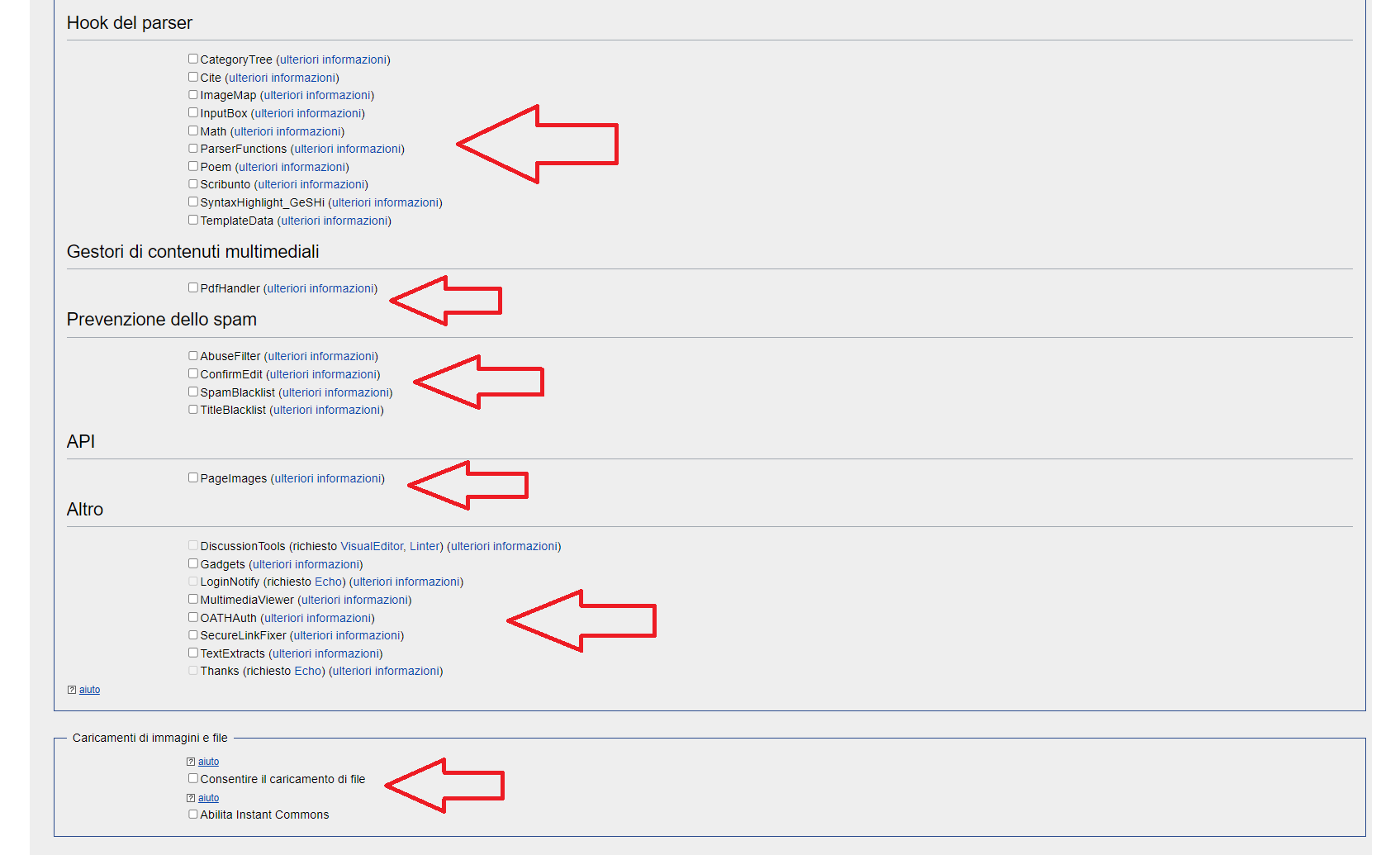Viewport: 1400px width, 855px height.
Task: Tick Consentire il caricamento di file
Action: (x=192, y=779)
